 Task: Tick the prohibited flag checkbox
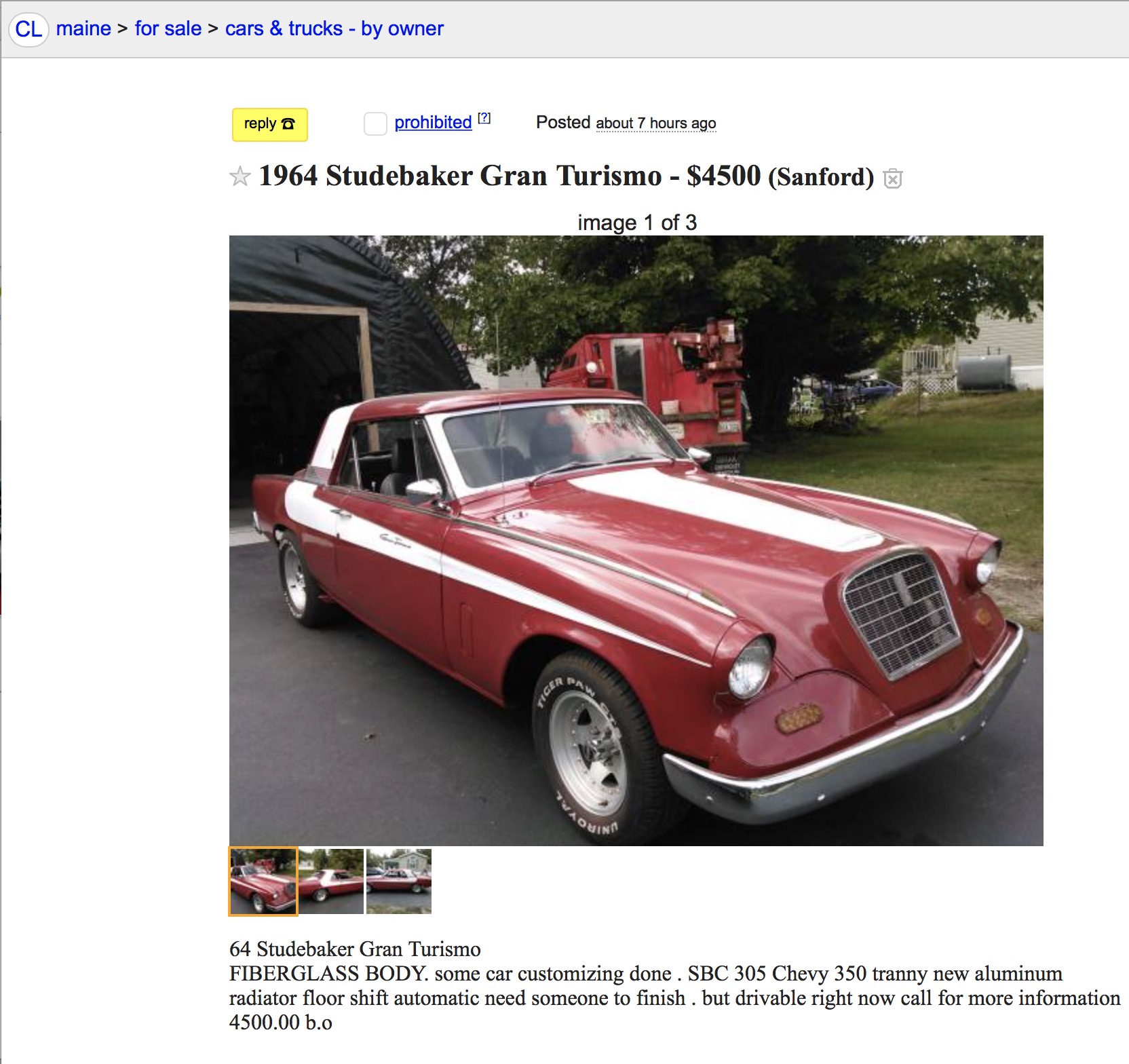pyautogui.click(x=375, y=123)
